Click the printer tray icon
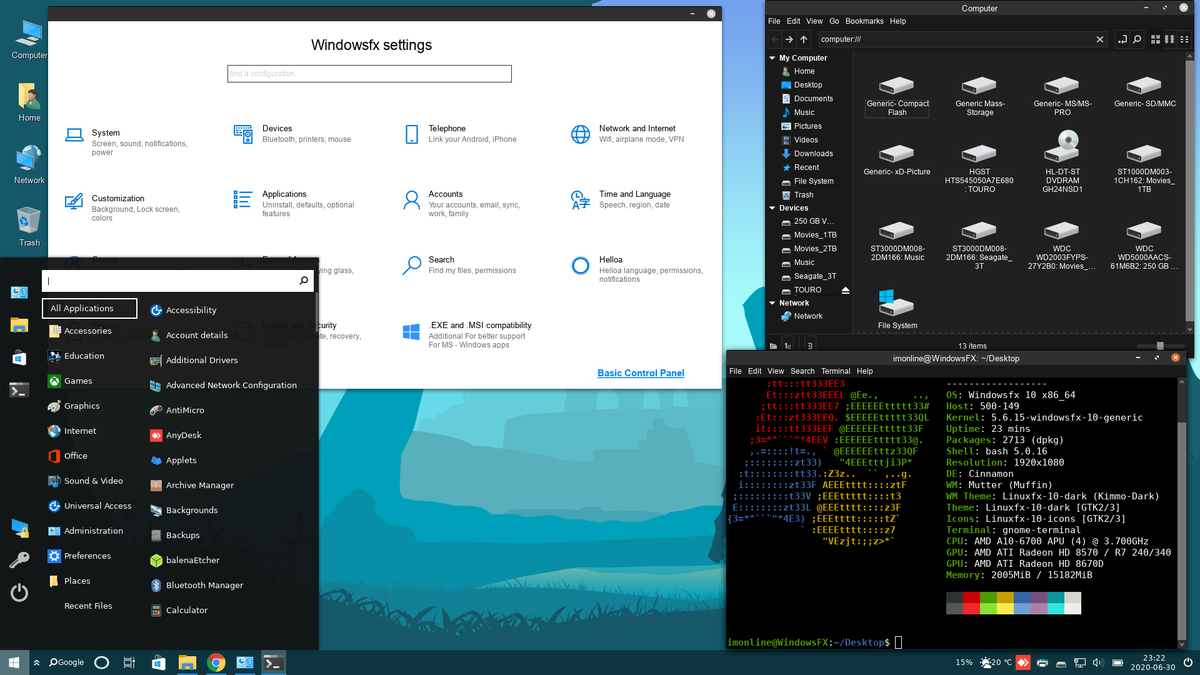Viewport: 1200px width, 675px height. 1042,662
